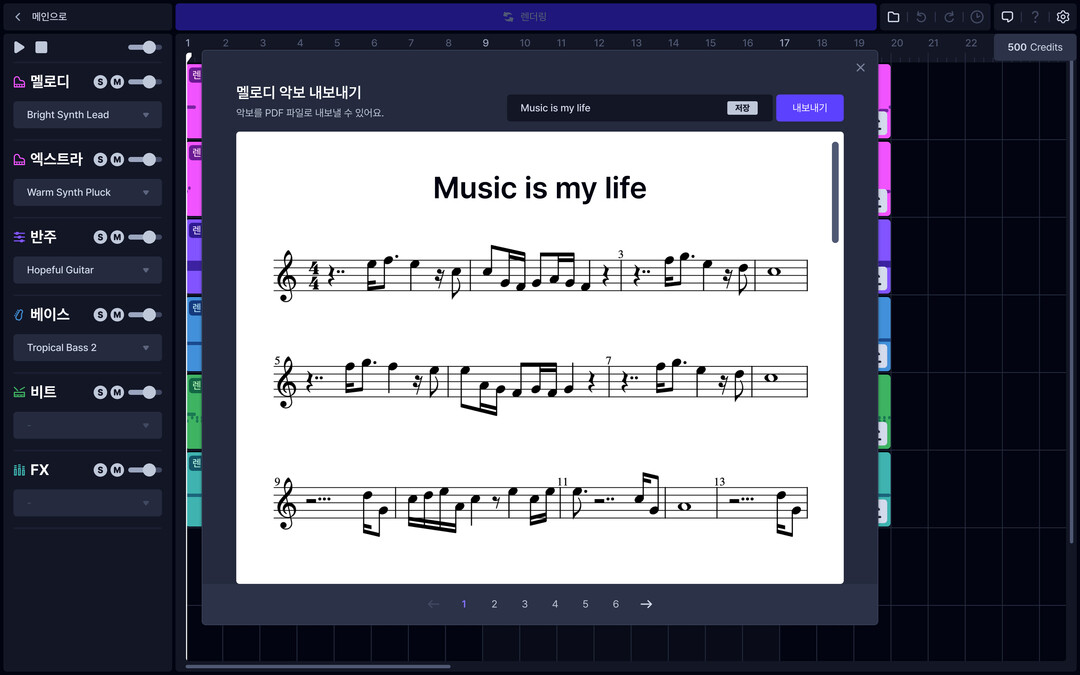Viewport: 1080px width, 675px height.
Task: Mute the 베이스 track
Action: point(117,315)
